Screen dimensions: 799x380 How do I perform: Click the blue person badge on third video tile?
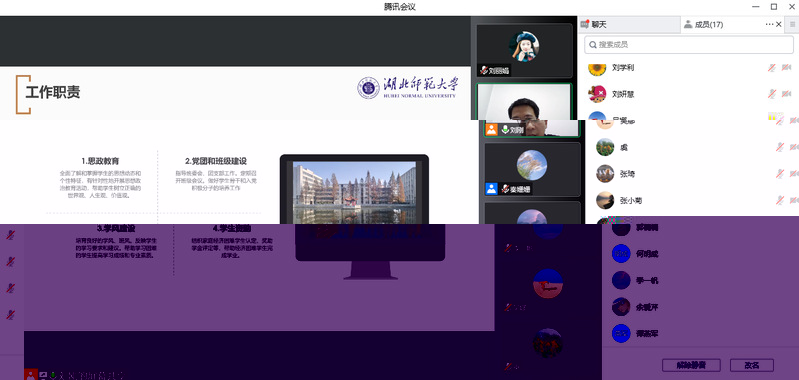click(491, 189)
